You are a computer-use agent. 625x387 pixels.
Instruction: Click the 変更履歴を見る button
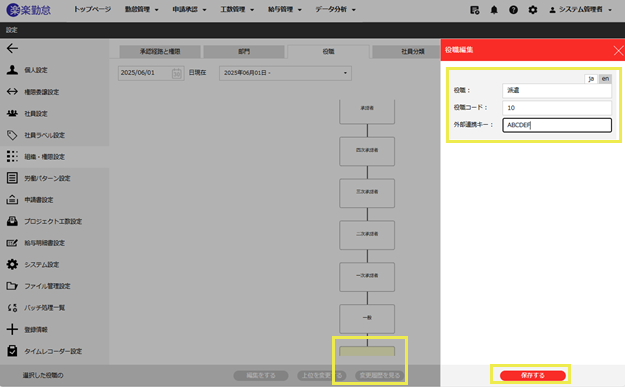click(x=379, y=375)
